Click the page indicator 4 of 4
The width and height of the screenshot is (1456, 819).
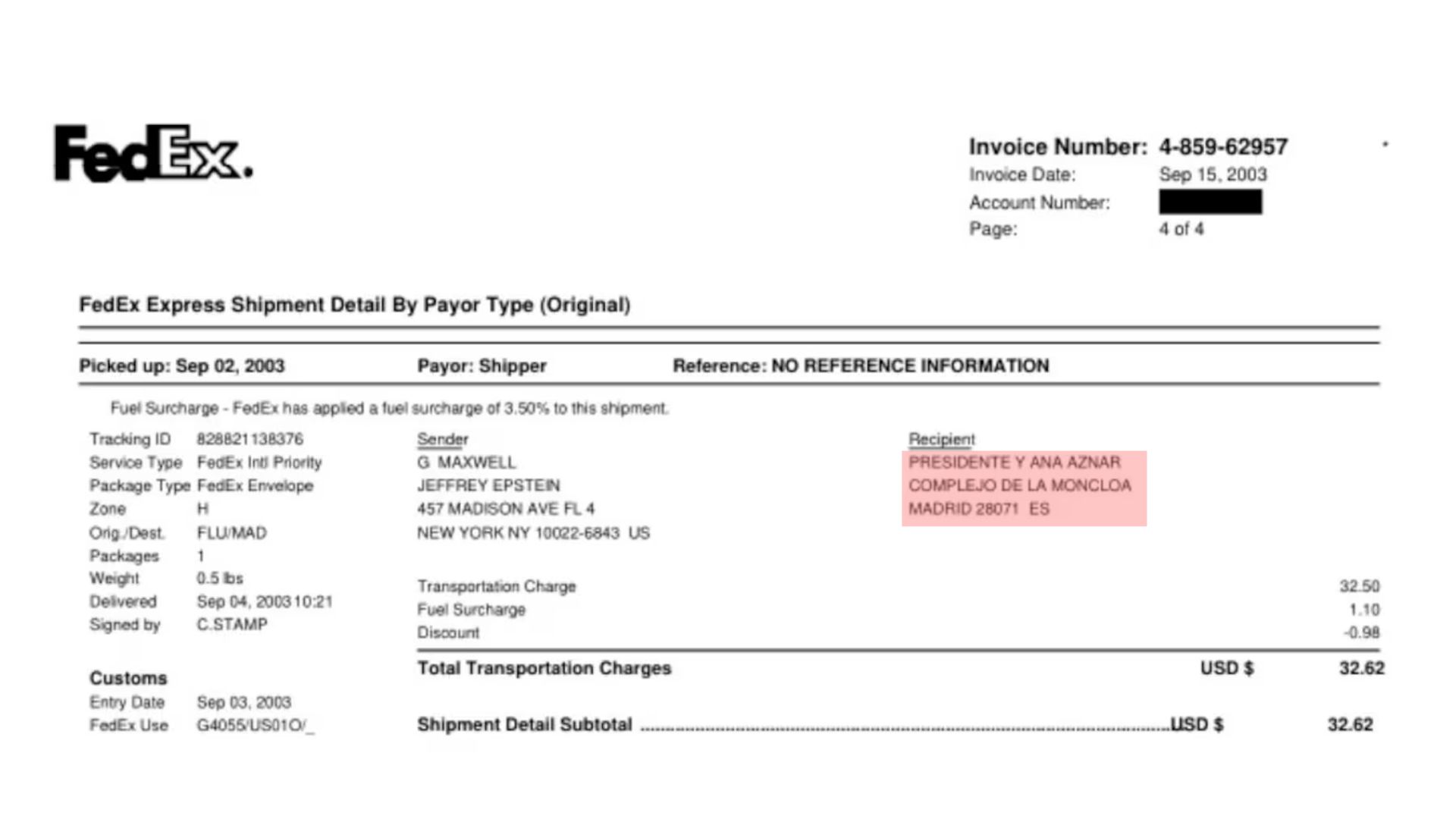1181,229
